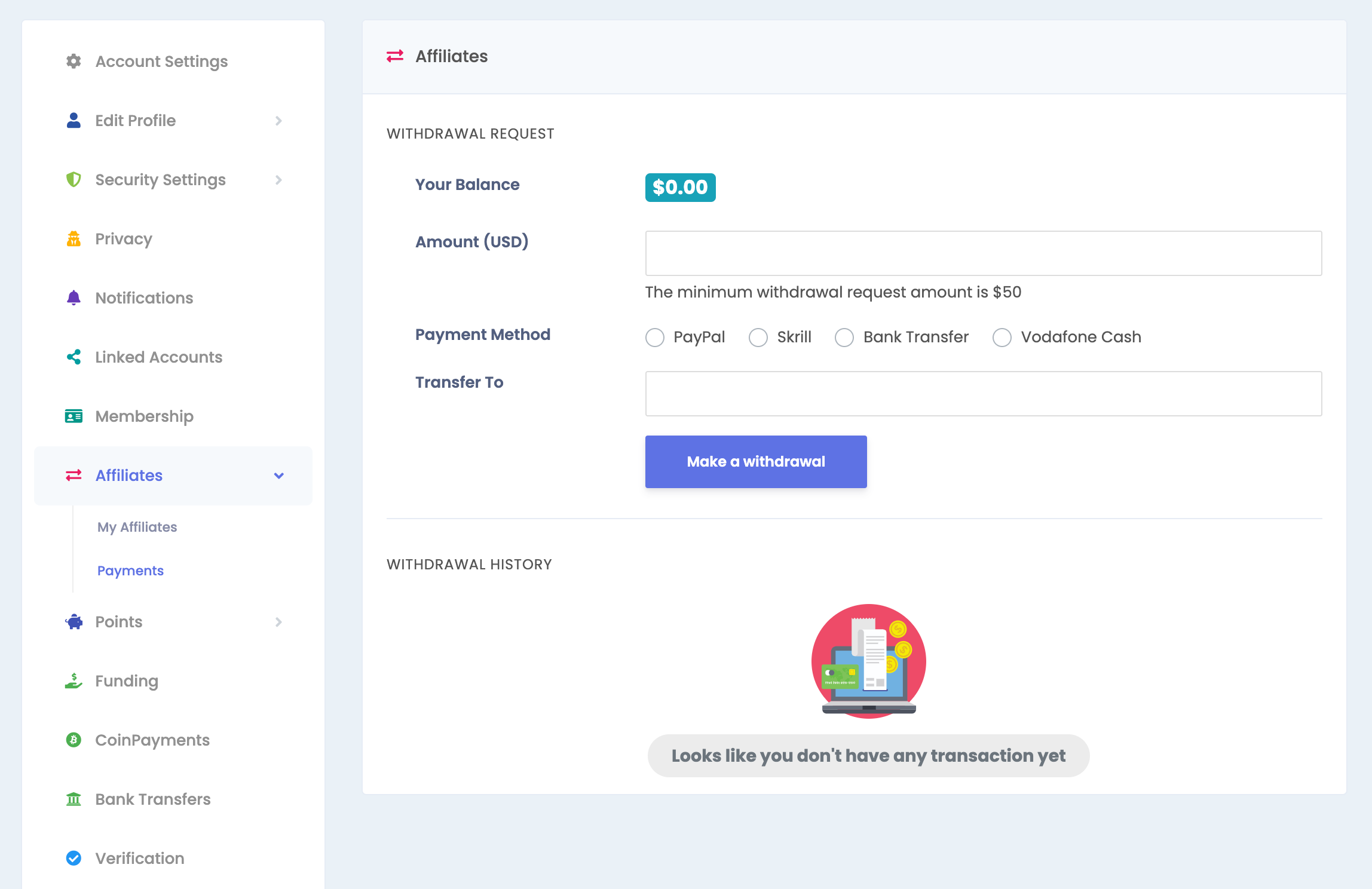Click the Verification checkmark badge icon
1372x889 pixels.
pyautogui.click(x=73, y=859)
